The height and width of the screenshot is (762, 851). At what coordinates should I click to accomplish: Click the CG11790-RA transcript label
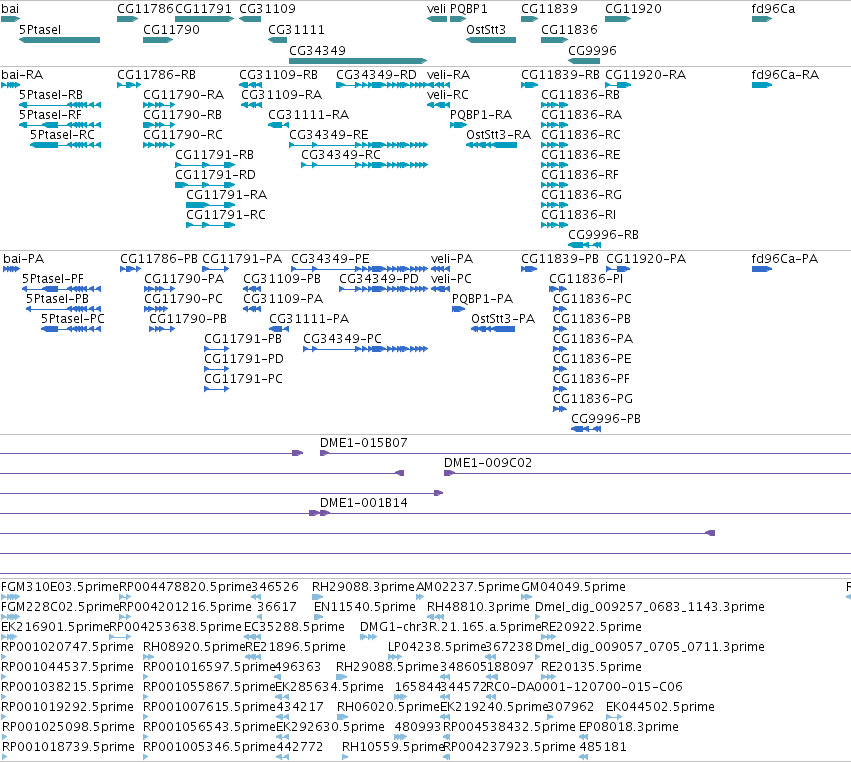click(183, 94)
